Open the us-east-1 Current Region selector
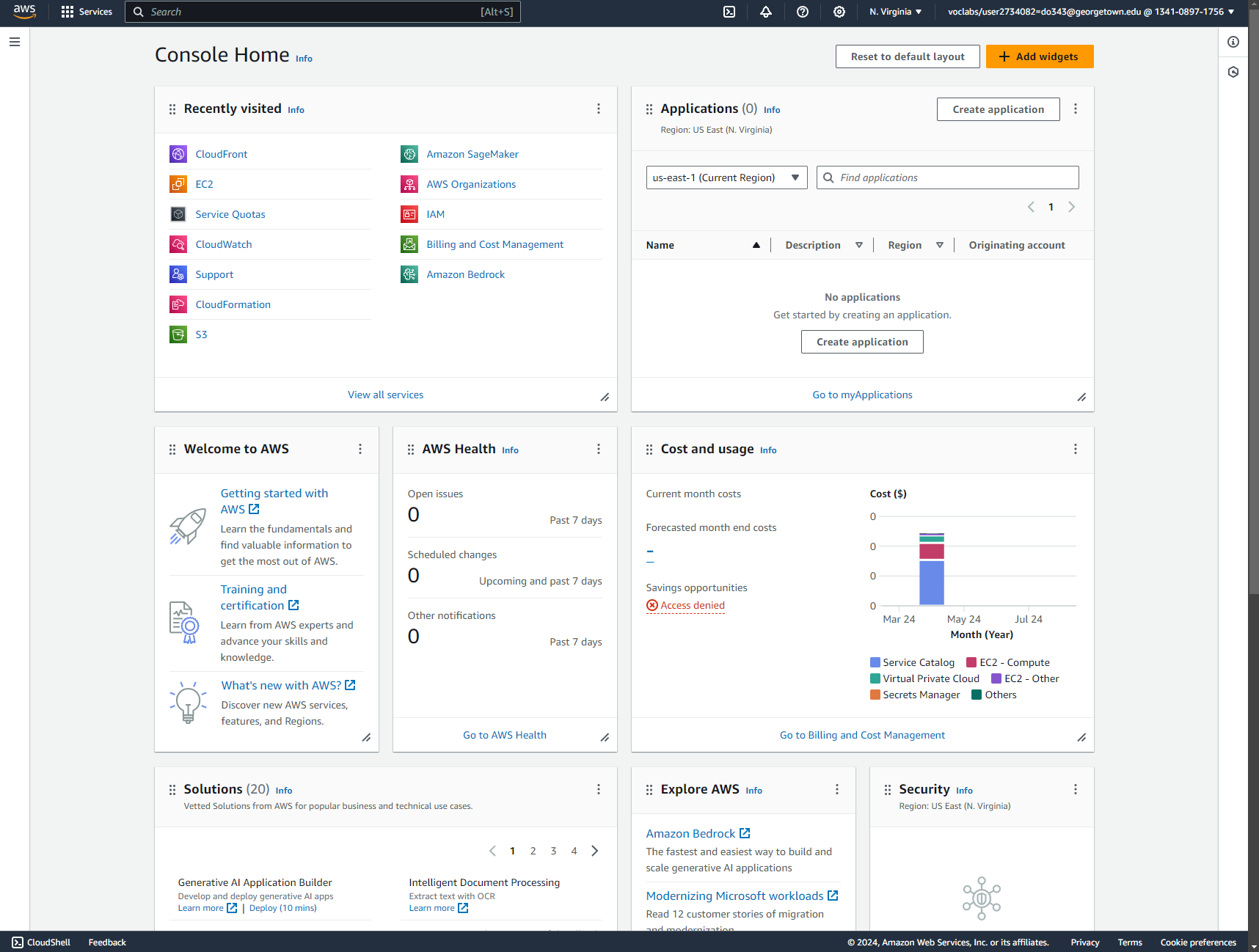Screen dimensions: 1259x952 point(726,177)
